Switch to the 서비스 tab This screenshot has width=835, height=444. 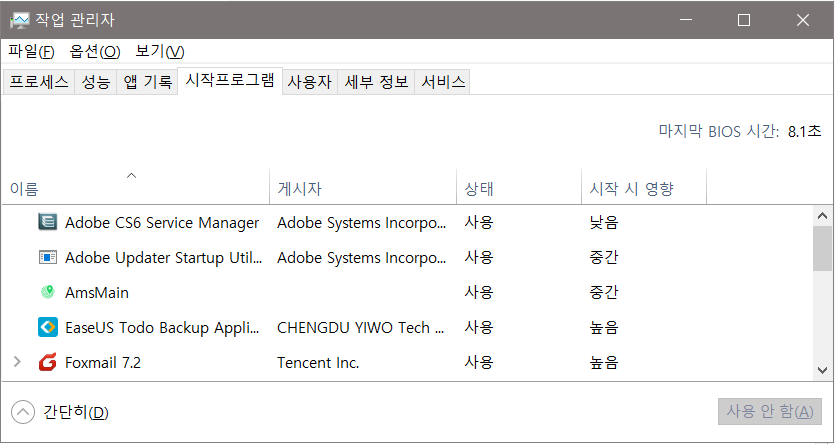443,82
